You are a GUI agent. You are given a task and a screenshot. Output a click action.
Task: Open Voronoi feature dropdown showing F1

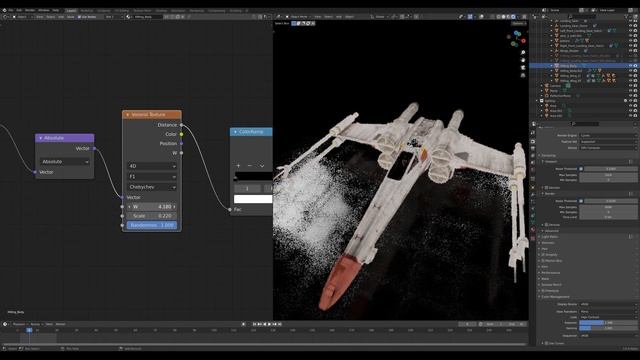(152, 177)
